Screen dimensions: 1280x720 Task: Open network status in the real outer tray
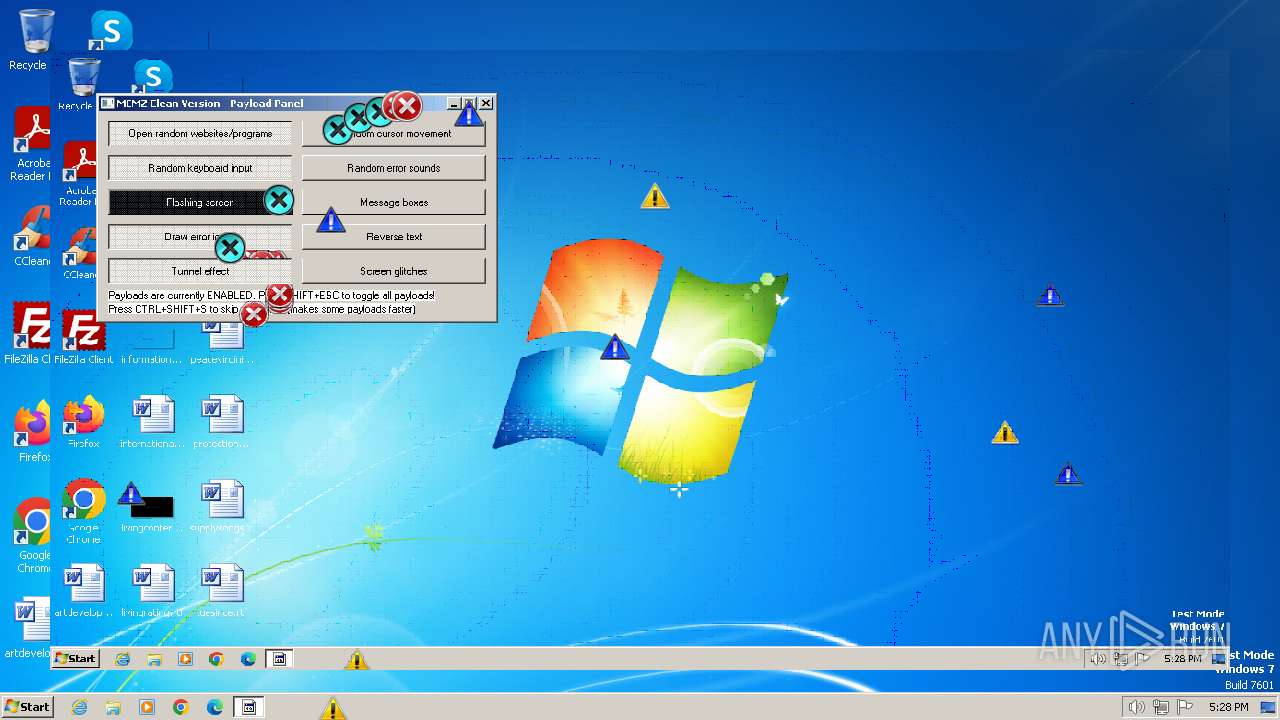tap(1162, 707)
